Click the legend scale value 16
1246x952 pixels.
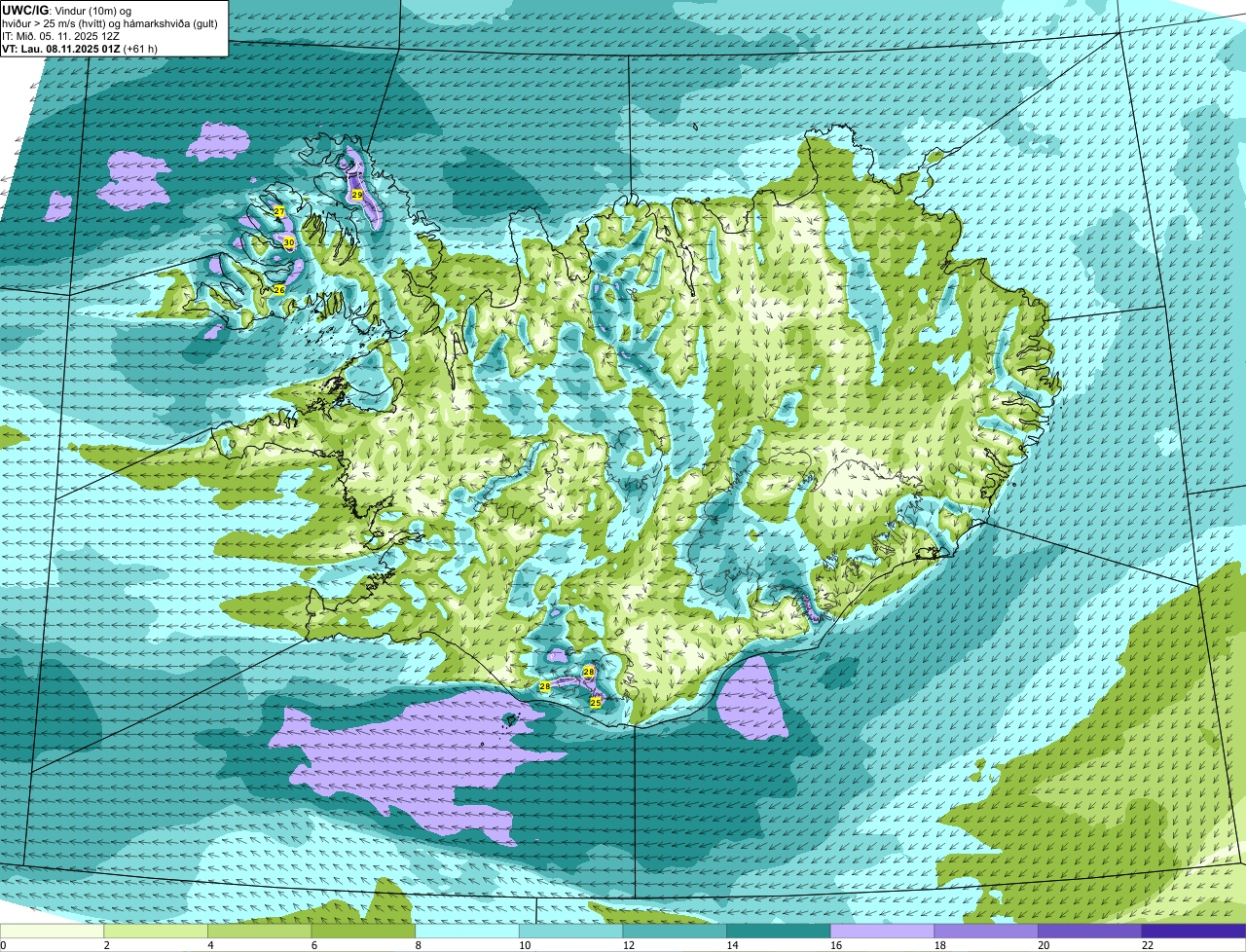(835, 945)
